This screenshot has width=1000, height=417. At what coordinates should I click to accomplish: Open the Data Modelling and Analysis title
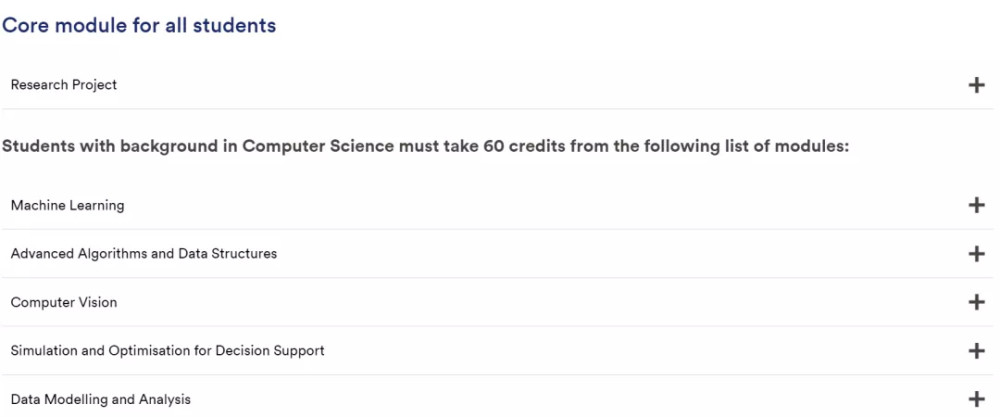click(x=101, y=399)
